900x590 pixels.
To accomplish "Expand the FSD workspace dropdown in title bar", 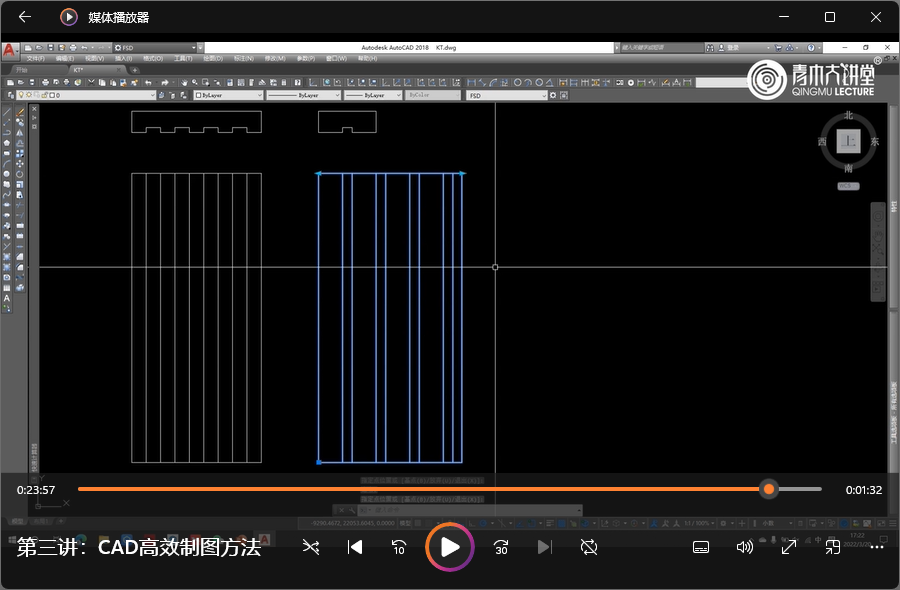I will coord(199,47).
